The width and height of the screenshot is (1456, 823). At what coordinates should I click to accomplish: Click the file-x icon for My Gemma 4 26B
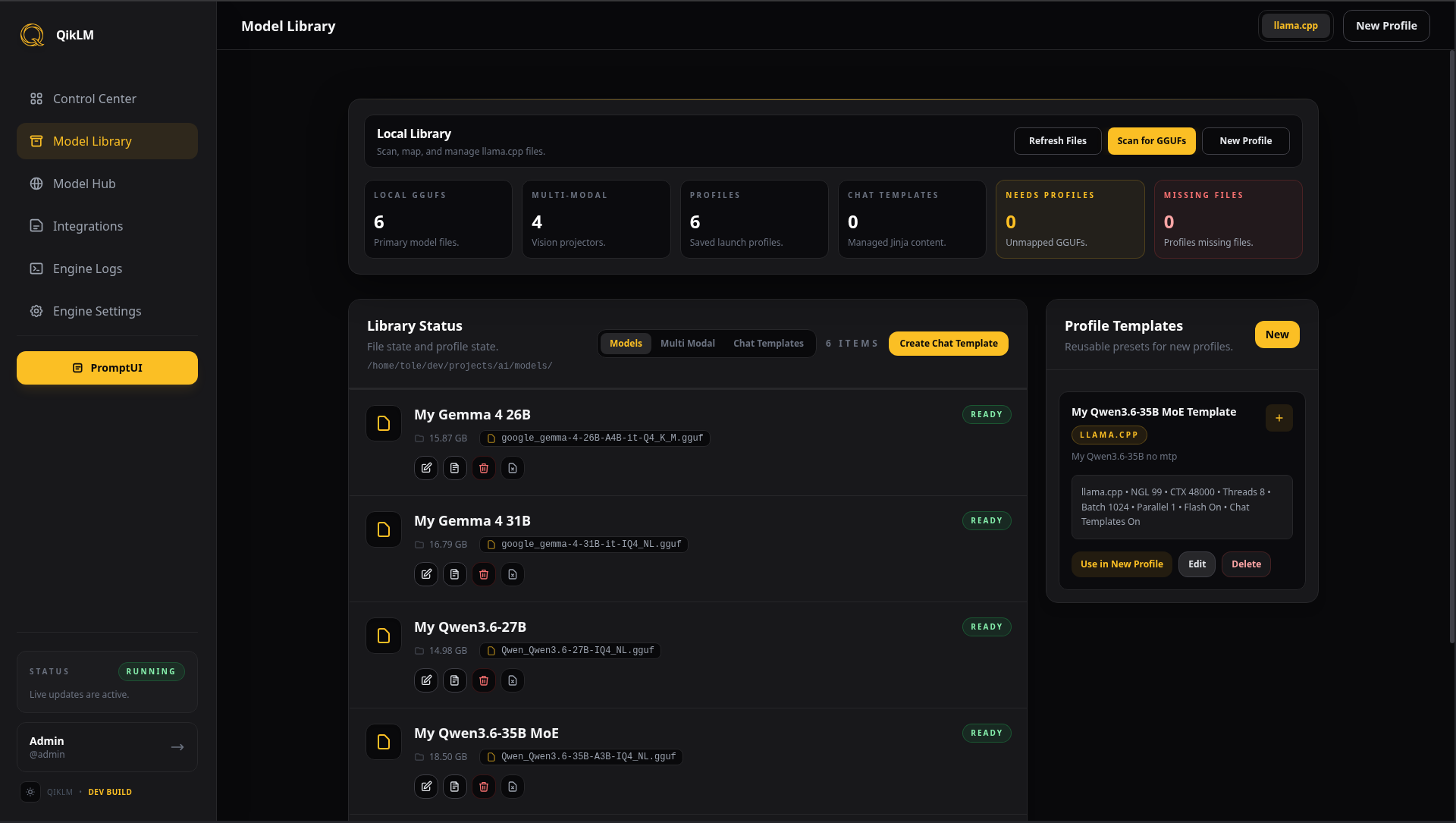(x=513, y=468)
